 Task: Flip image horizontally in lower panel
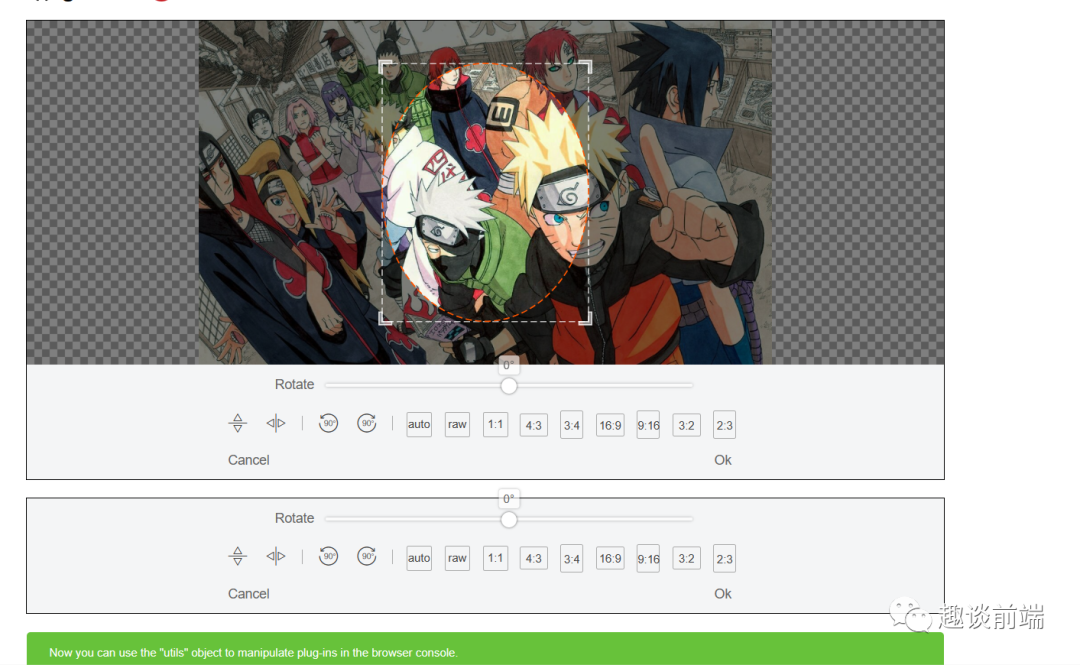pos(276,556)
